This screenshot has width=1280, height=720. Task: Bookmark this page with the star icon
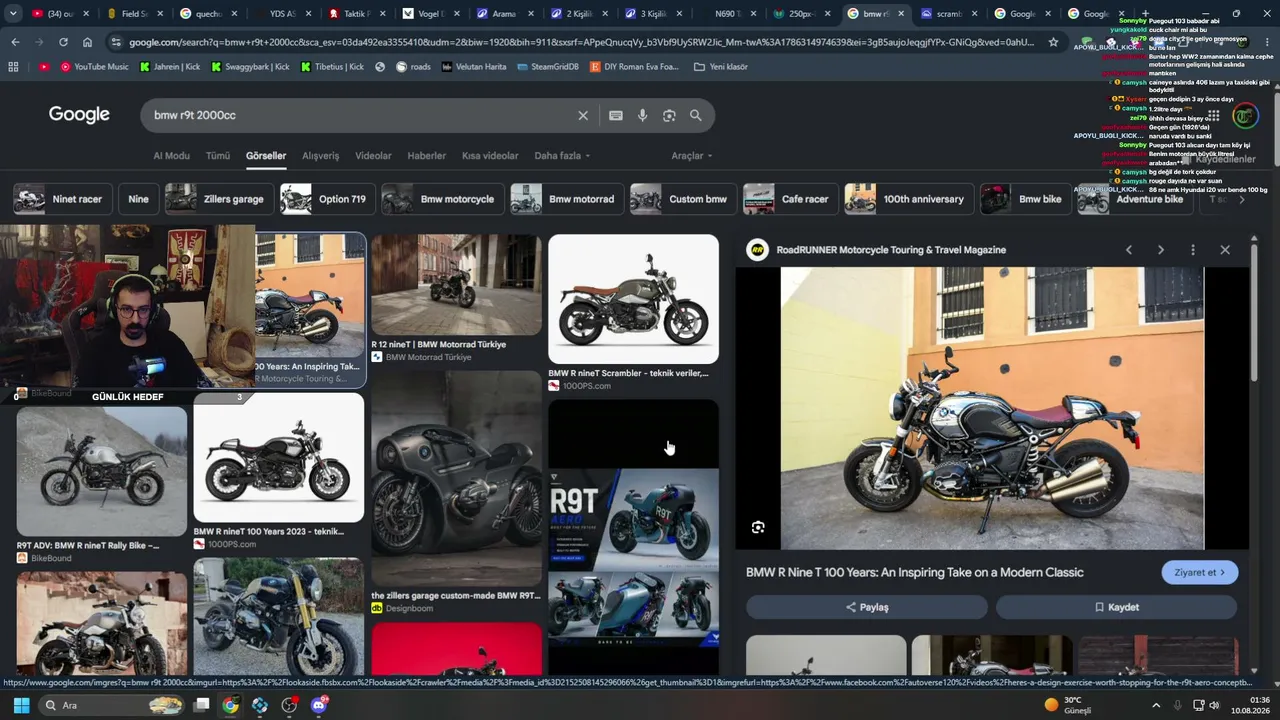[x=1053, y=42]
